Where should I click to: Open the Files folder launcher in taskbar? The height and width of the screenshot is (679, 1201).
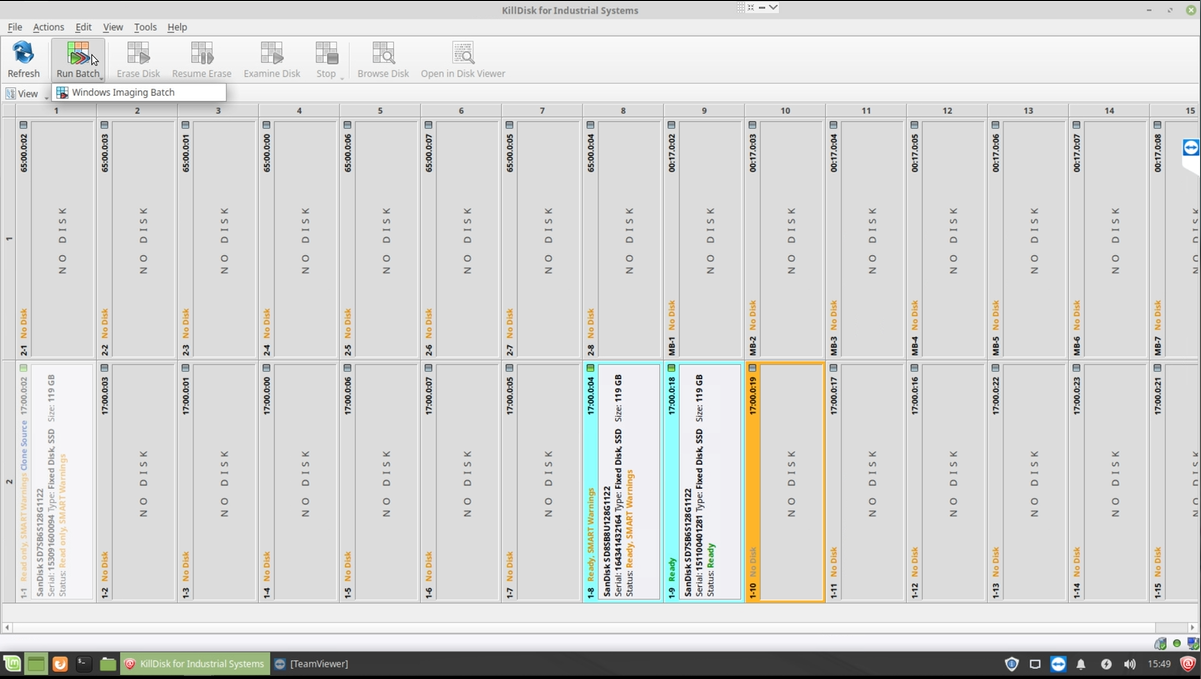[108, 664]
